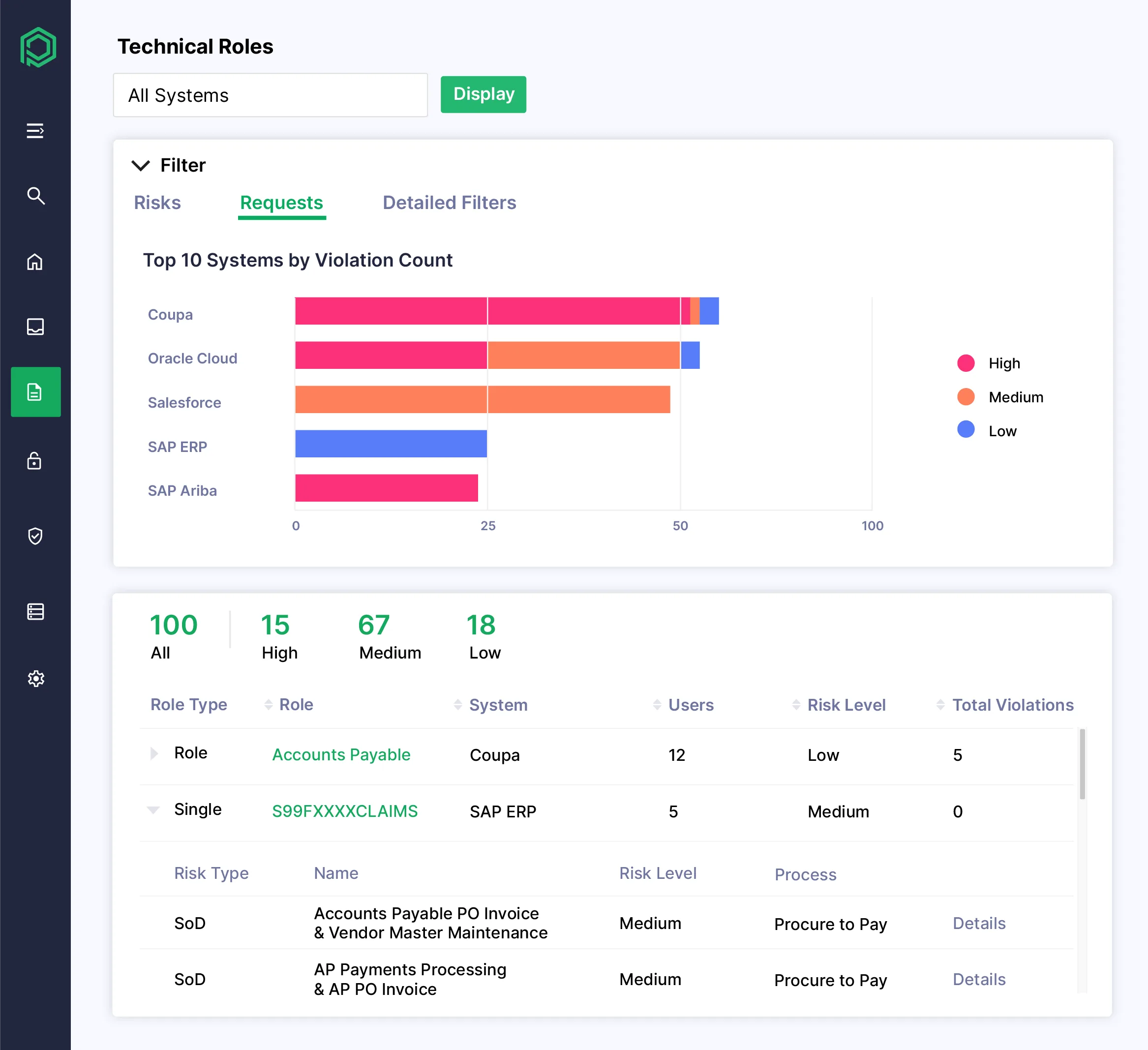Collapse the navigation using the sidebar toggle

[x=36, y=131]
